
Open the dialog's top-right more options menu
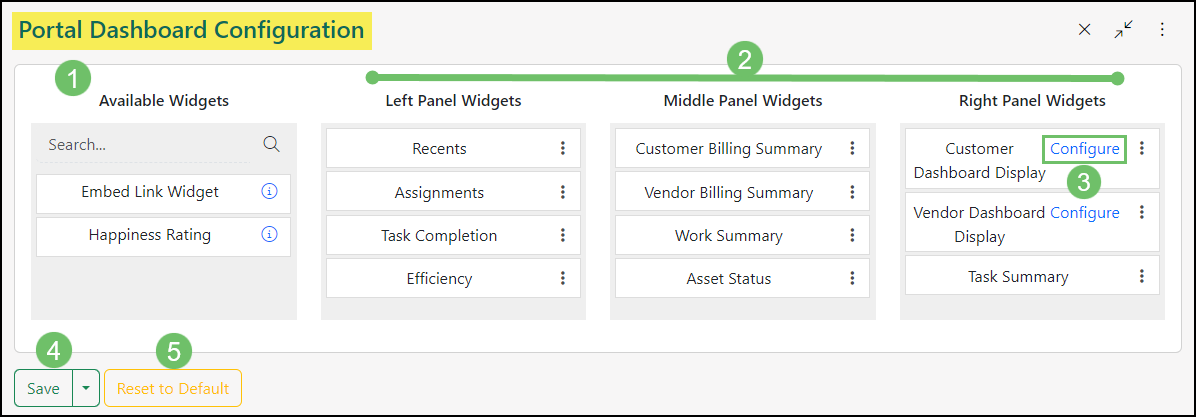point(1162,30)
